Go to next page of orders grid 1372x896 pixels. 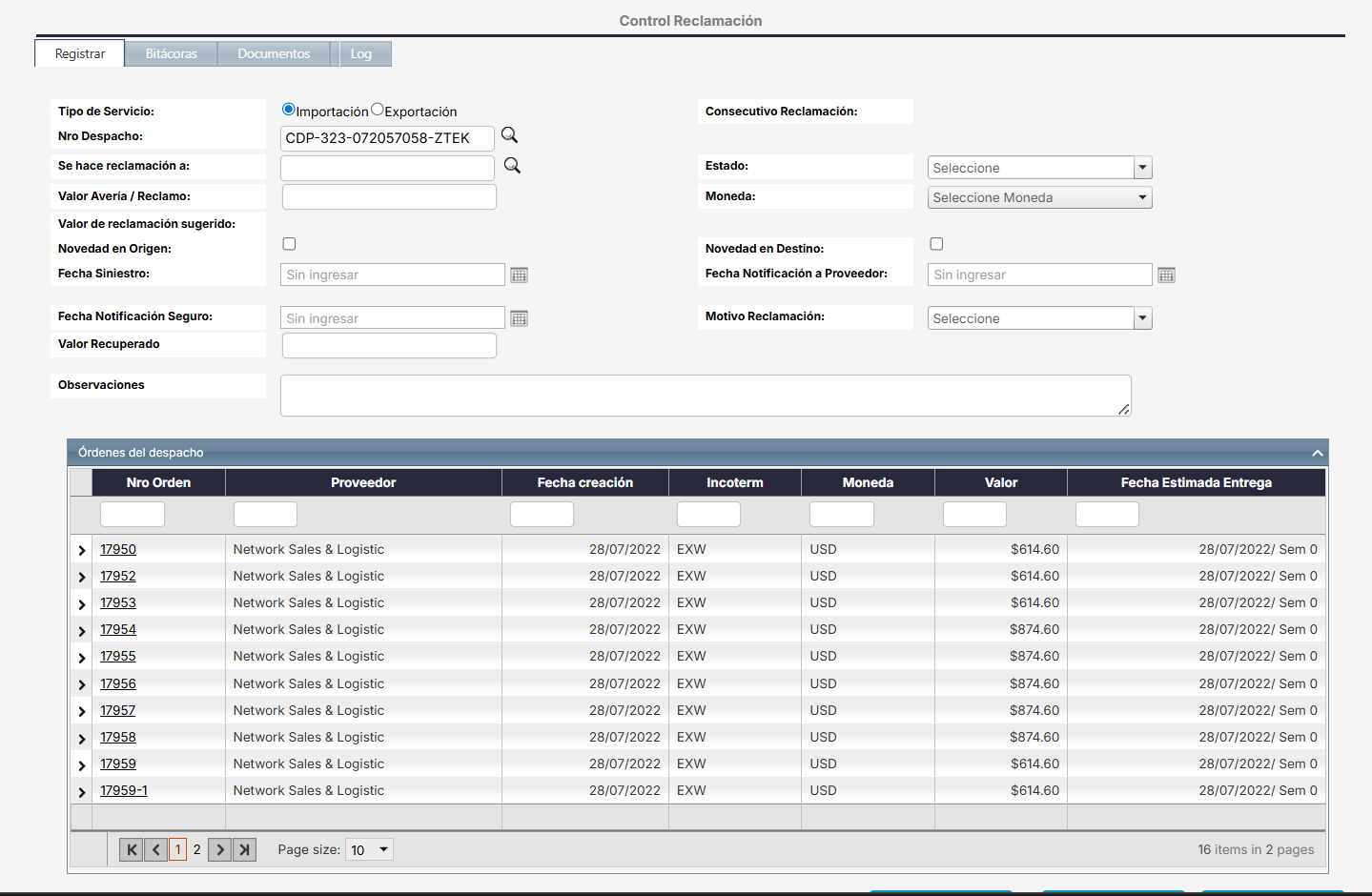[220, 849]
